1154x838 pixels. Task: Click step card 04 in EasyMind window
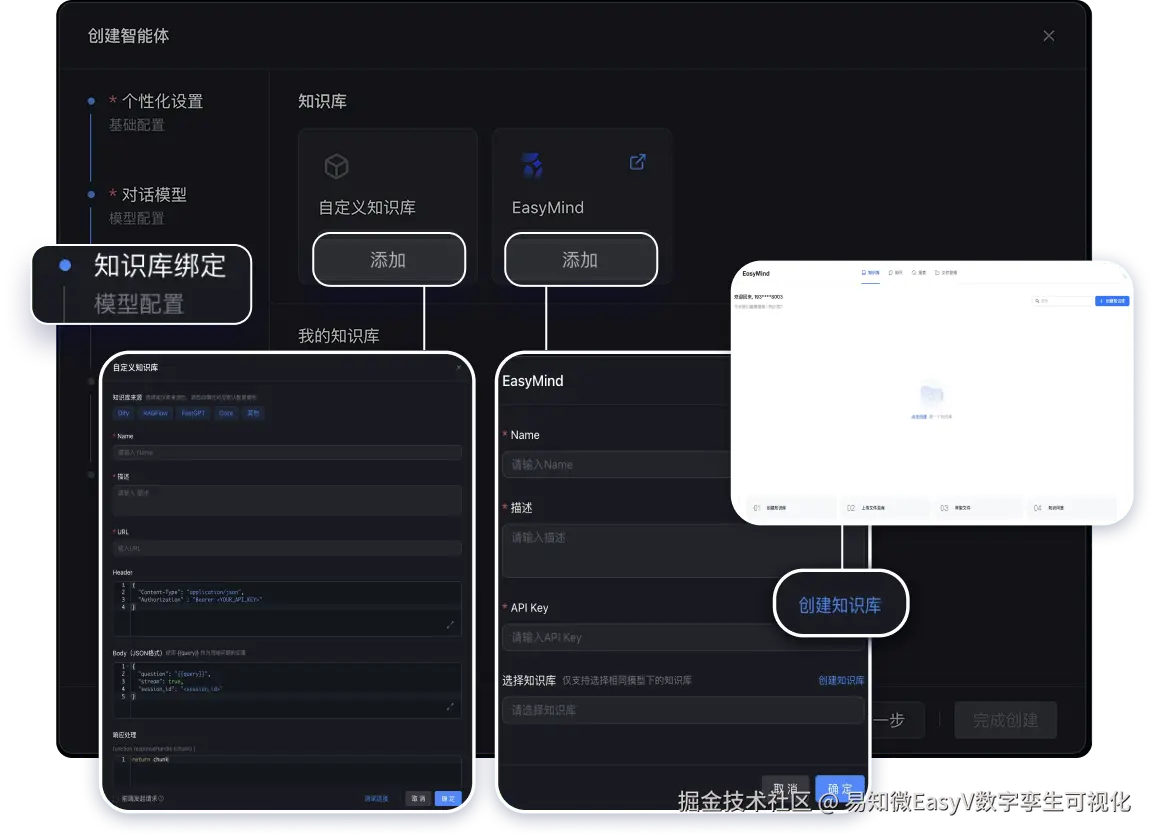pyautogui.click(x=1072, y=508)
